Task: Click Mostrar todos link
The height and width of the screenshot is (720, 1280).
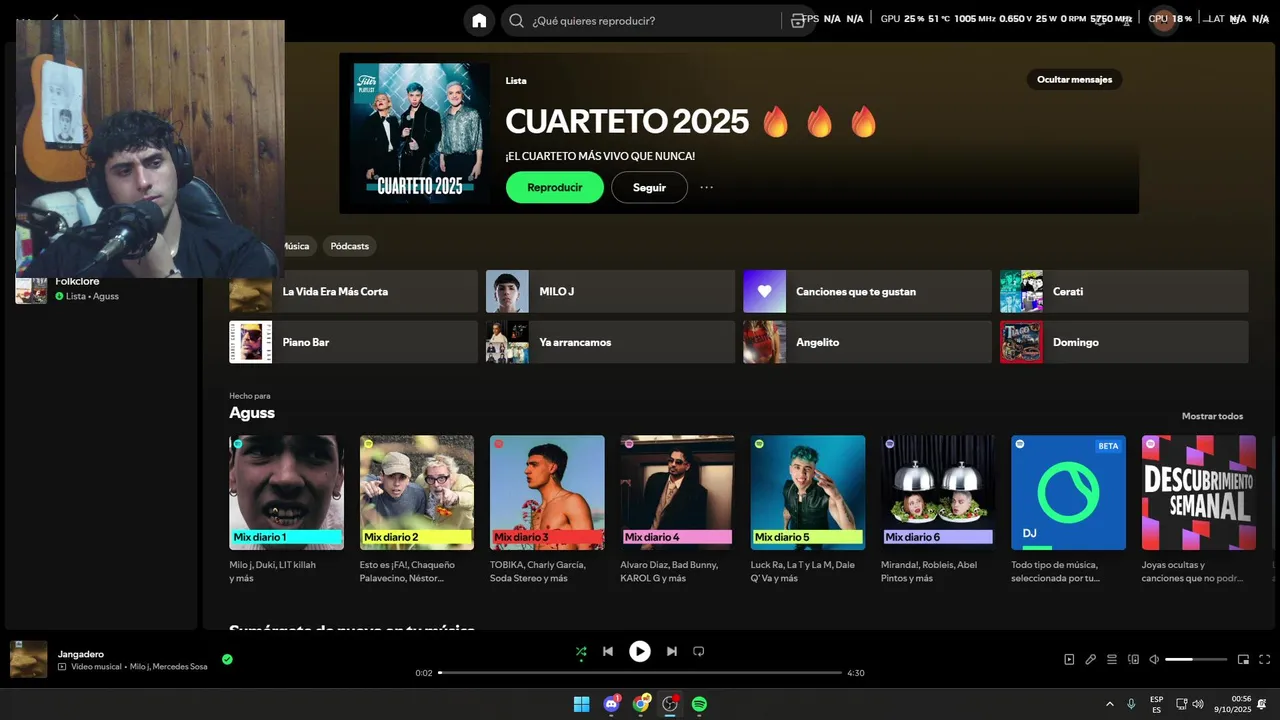Action: pyautogui.click(x=1212, y=416)
